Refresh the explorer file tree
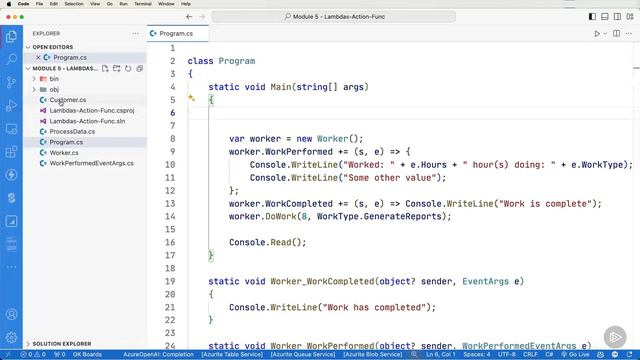This screenshot has height=360, width=640. [128, 69]
